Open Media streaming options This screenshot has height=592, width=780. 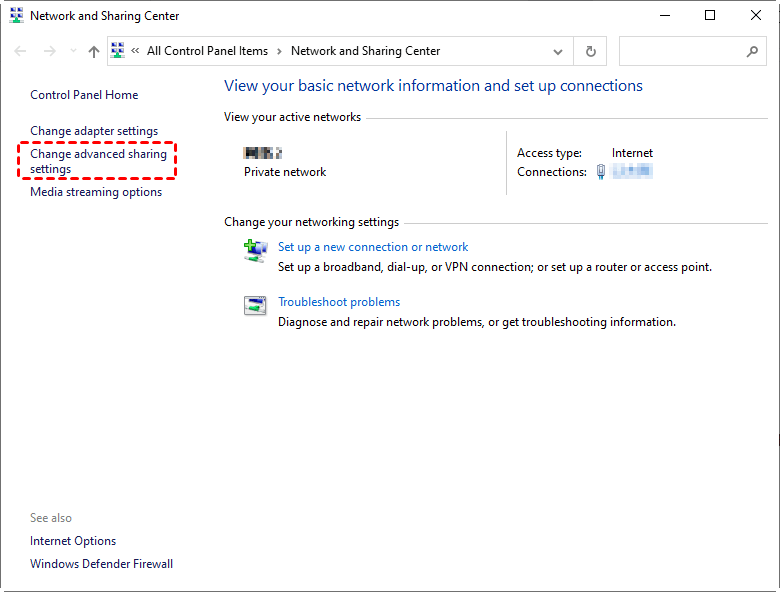click(x=96, y=192)
